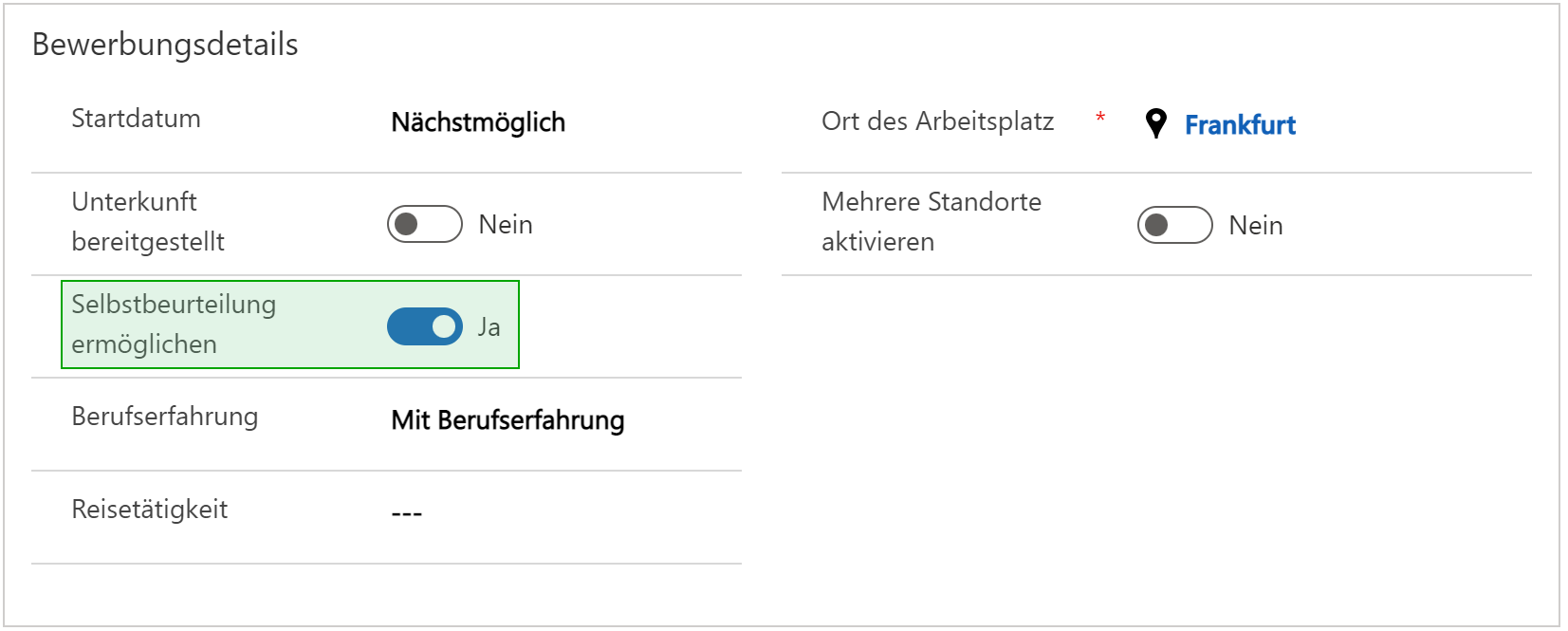Viewport: 1568px width, 631px height.
Task: Click the Startdatum field label
Action: [x=136, y=119]
